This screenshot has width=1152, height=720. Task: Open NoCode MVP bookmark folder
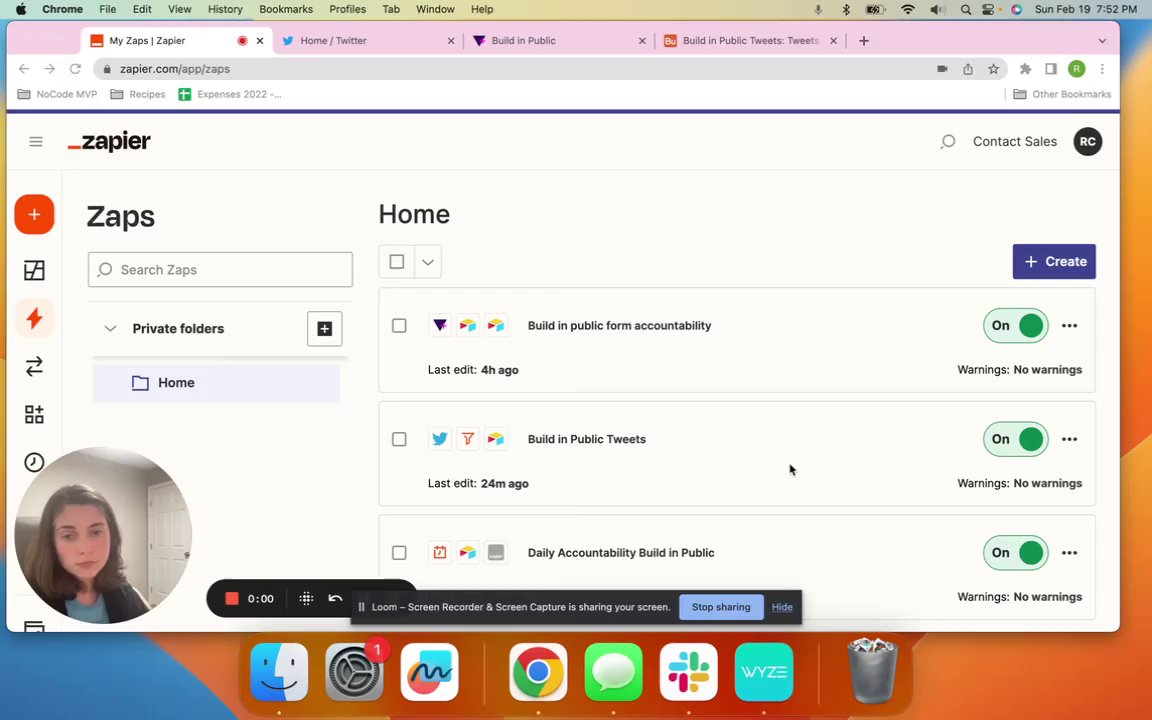[57, 94]
